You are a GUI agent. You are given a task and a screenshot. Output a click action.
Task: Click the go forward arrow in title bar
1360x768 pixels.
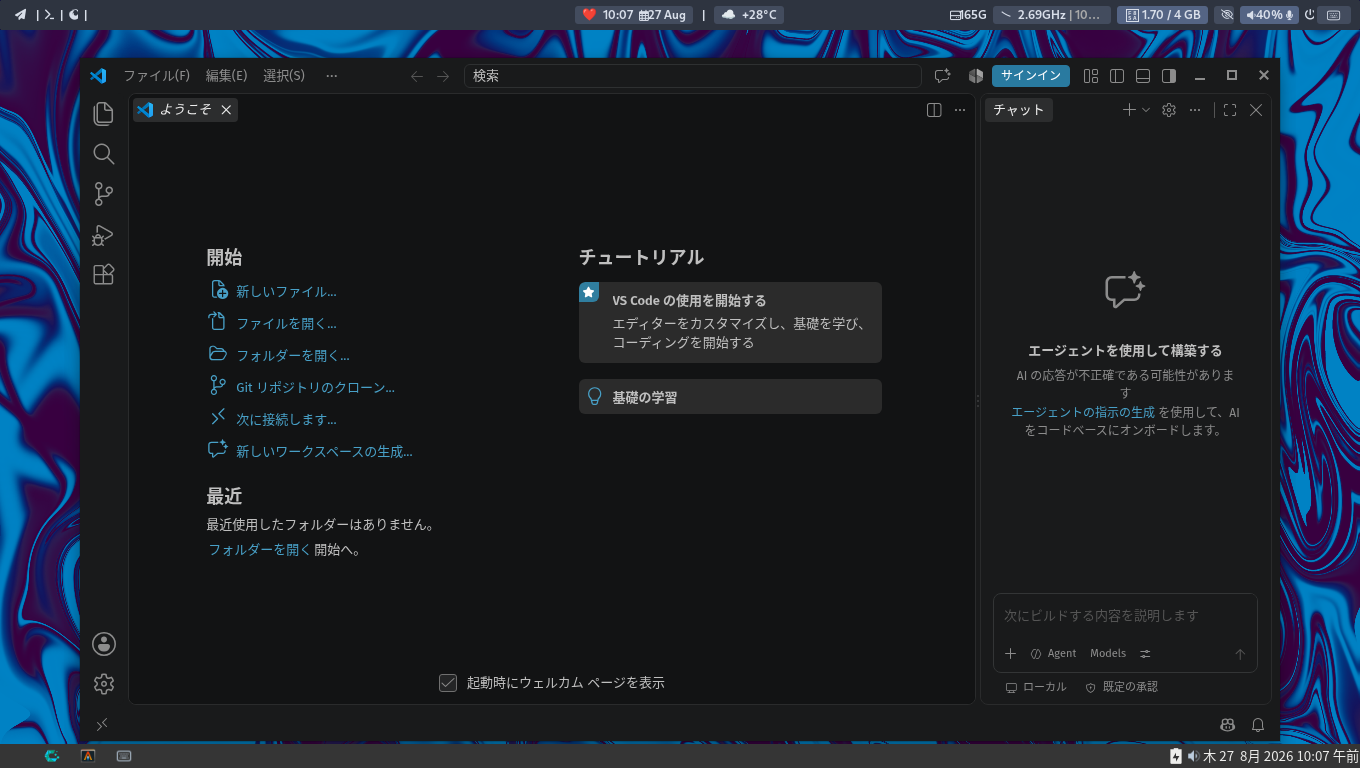point(443,76)
